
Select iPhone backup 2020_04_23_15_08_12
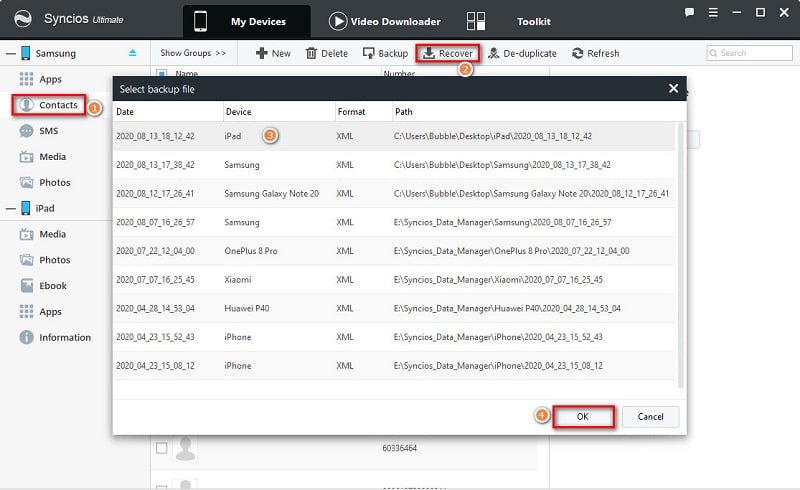394,365
